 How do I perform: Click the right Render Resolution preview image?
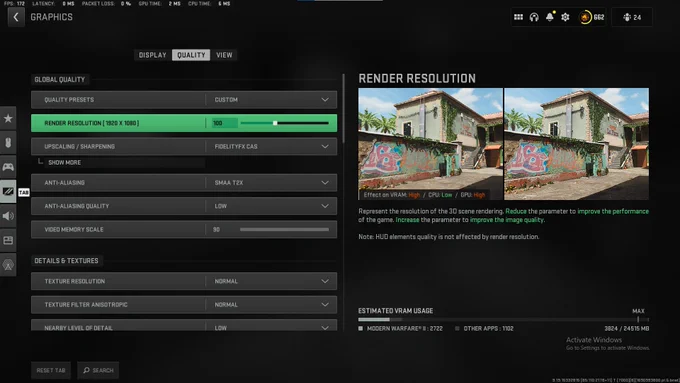point(576,144)
